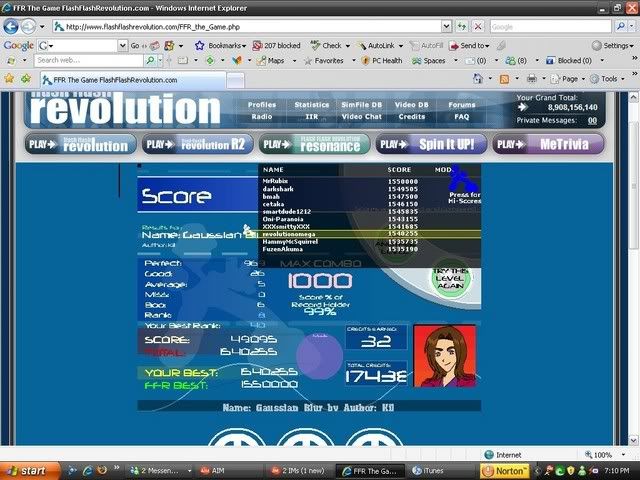Click the Play Spin it UP! button
Image resolution: width=640 pixels, height=480 pixels.
431,144
